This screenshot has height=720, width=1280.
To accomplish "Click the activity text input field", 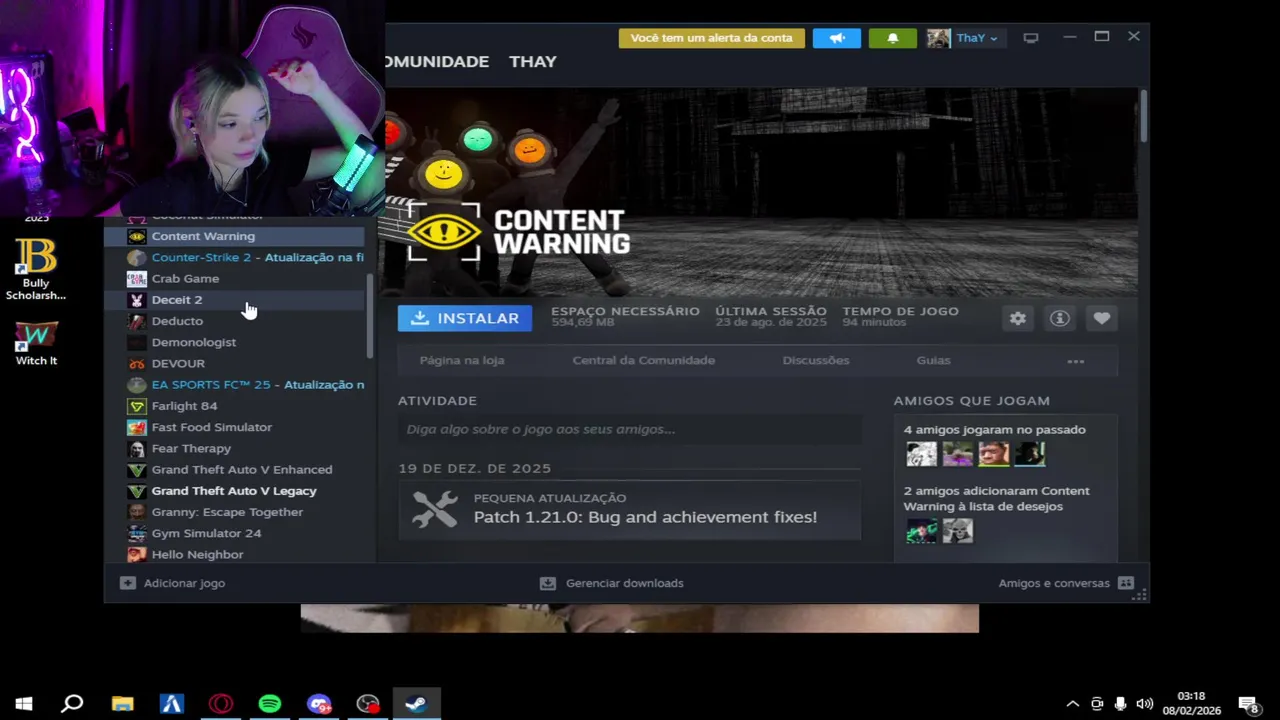I will [x=629, y=429].
